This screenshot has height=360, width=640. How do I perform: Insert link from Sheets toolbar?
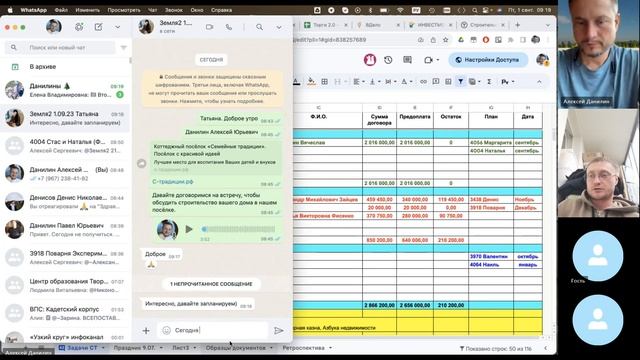(x=423, y=82)
